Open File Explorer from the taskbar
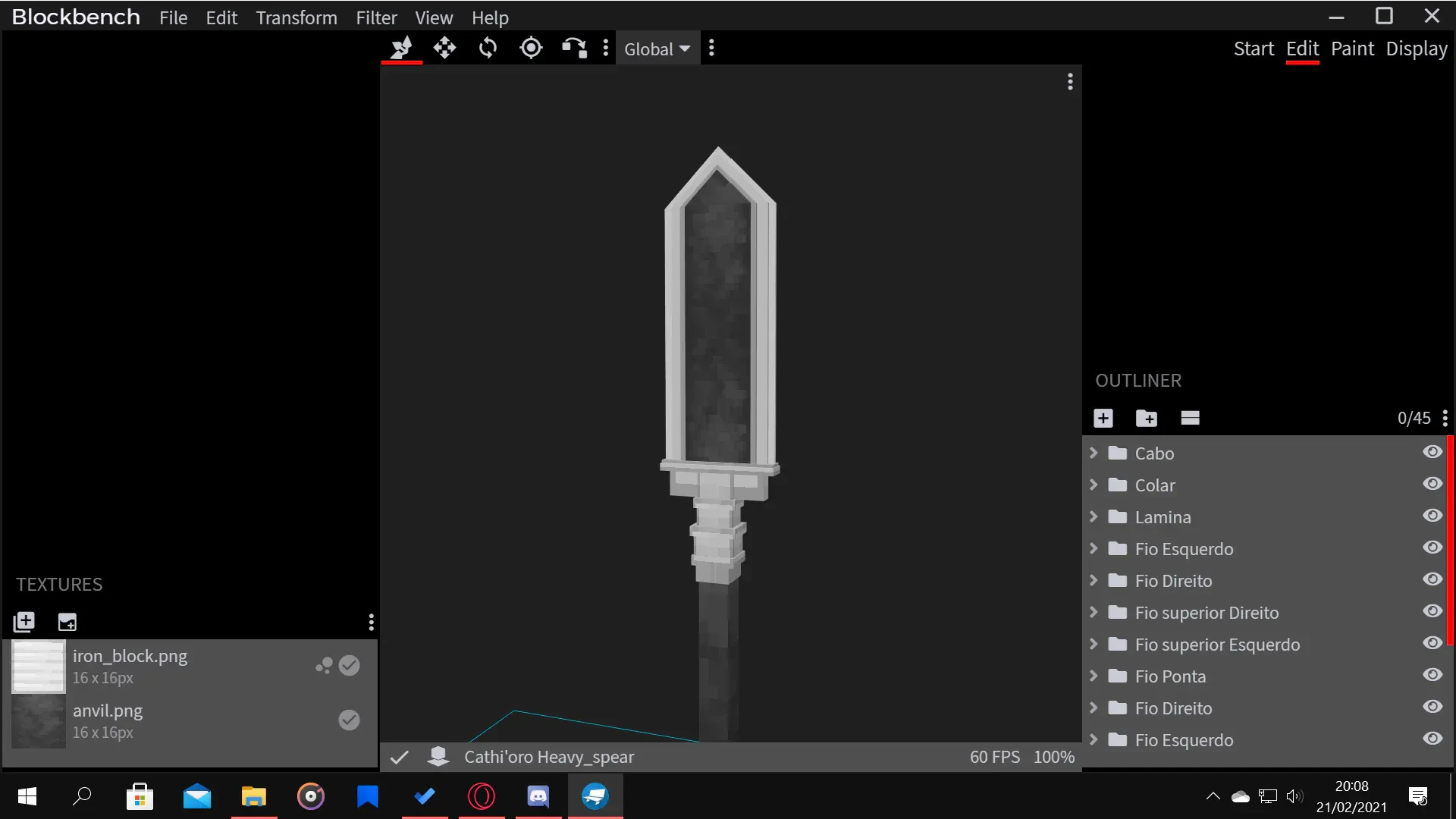Image resolution: width=1456 pixels, height=819 pixels. coord(253,795)
